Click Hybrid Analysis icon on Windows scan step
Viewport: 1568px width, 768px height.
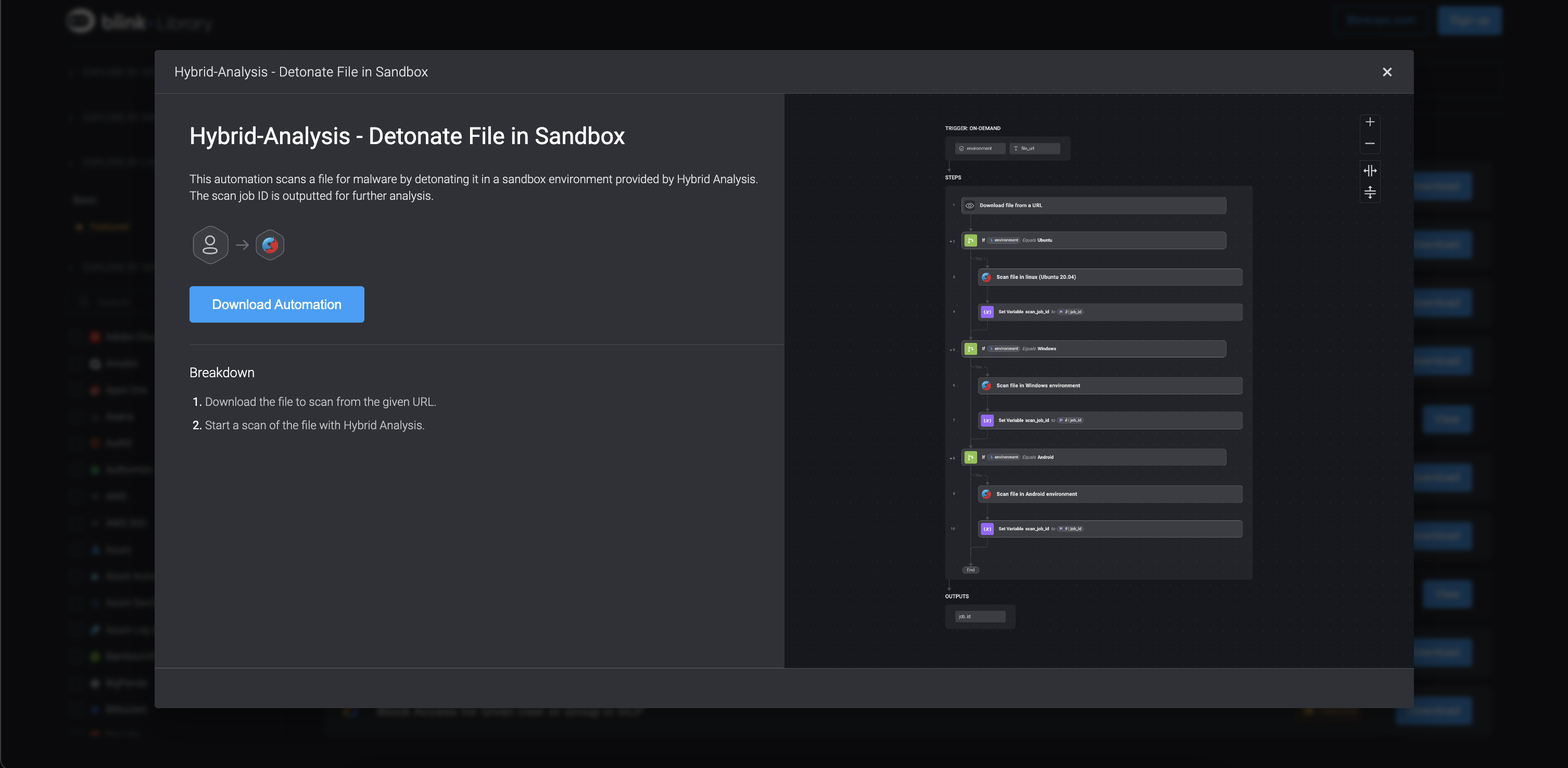(986, 386)
